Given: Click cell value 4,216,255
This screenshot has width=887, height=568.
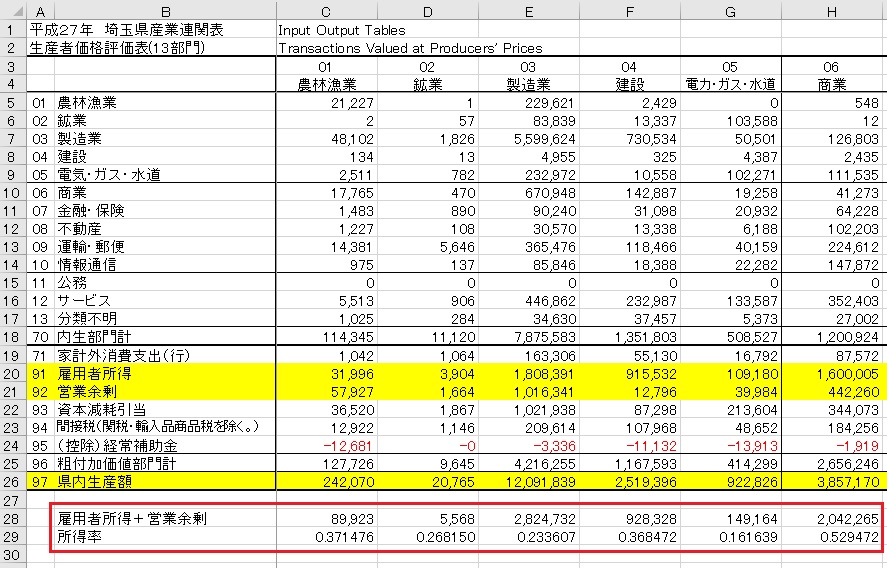Looking at the screenshot, I should (x=544, y=464).
